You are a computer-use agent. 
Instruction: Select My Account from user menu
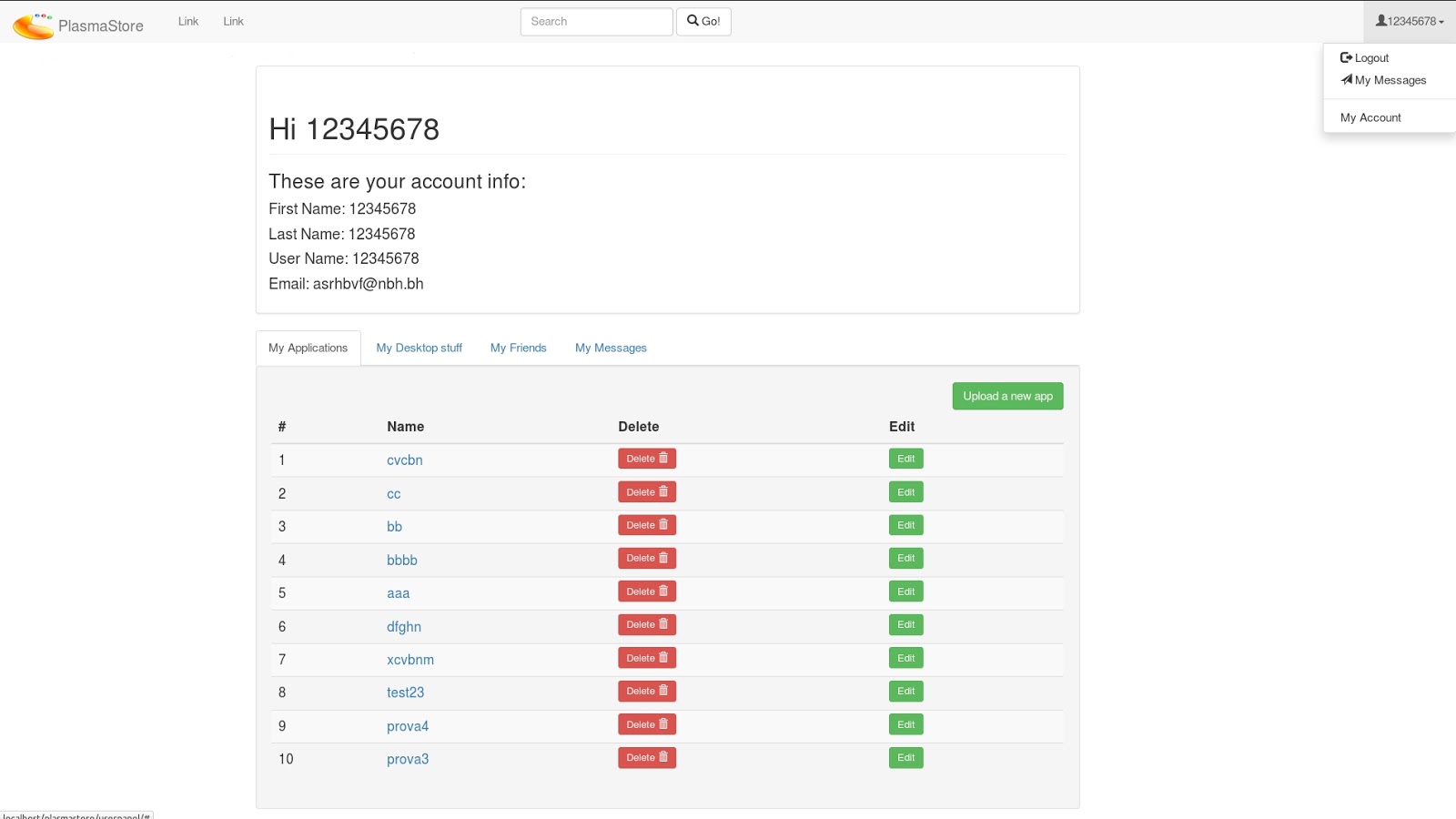(1370, 117)
